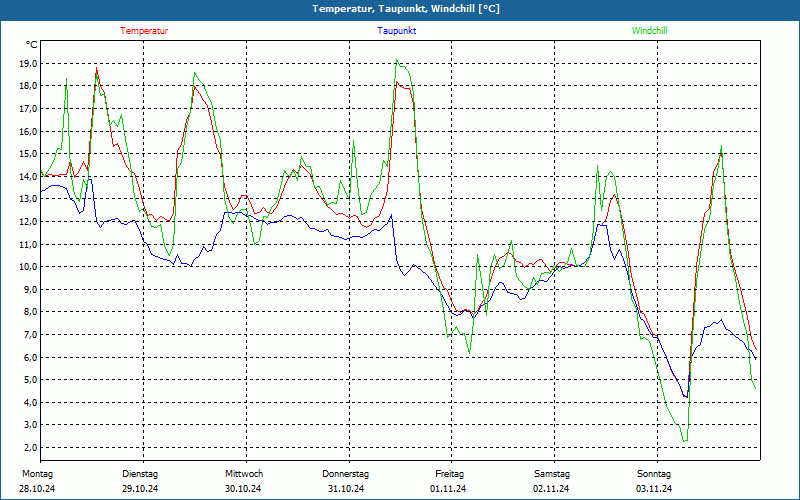Click the red Temperatur legend label

144,31
